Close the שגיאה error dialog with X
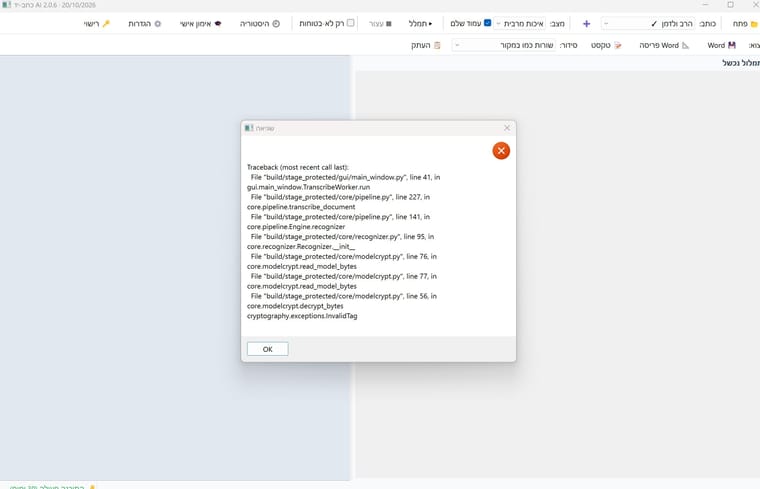Screen dimensions: 760x489 click(507, 128)
